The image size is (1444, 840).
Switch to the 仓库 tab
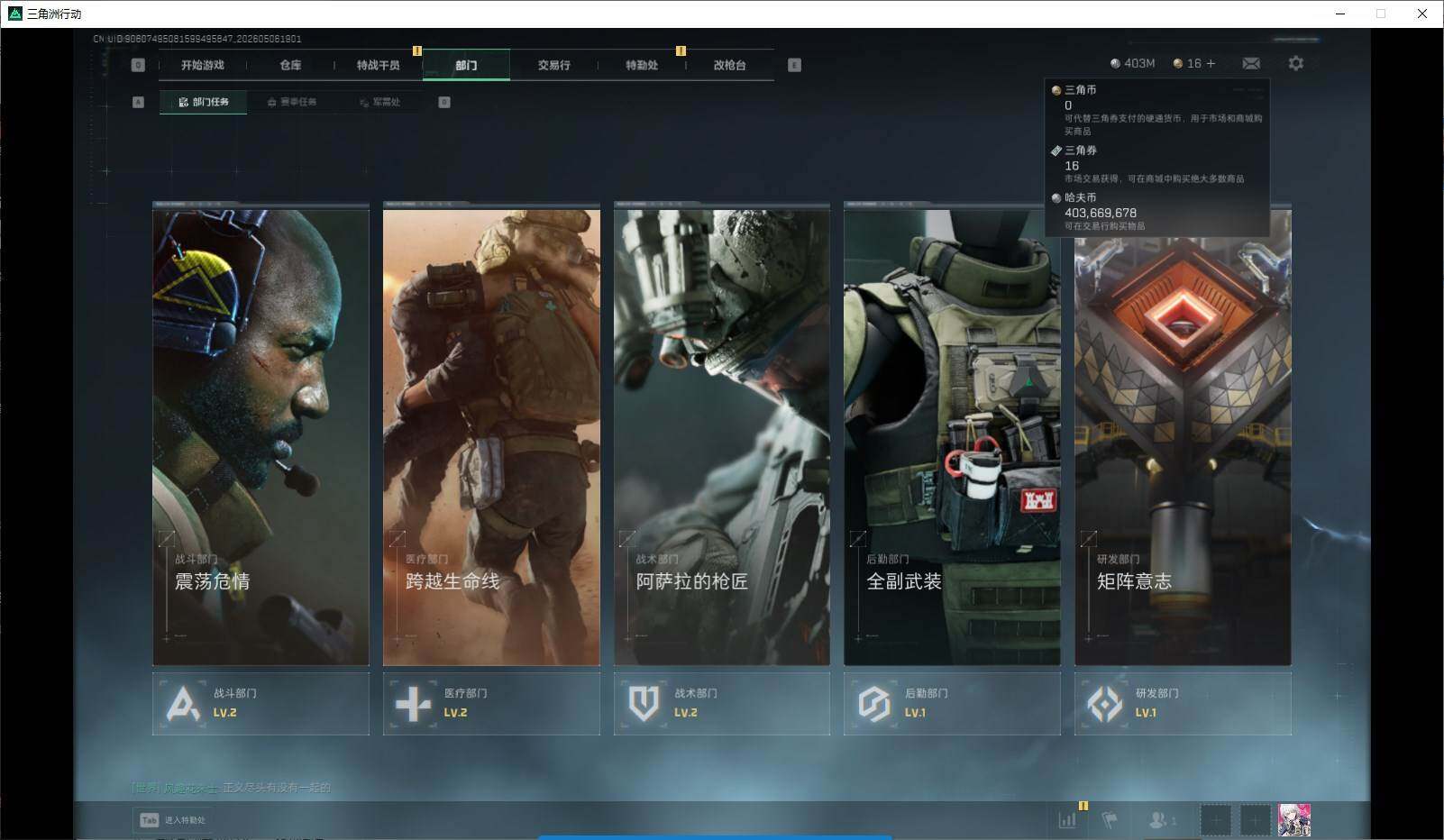[x=290, y=65]
